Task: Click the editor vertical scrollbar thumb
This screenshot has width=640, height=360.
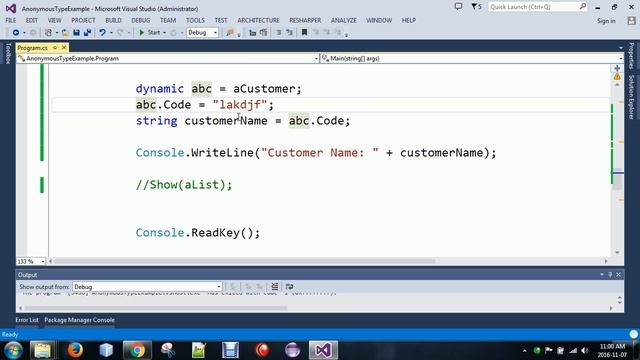Action: pos(617,178)
